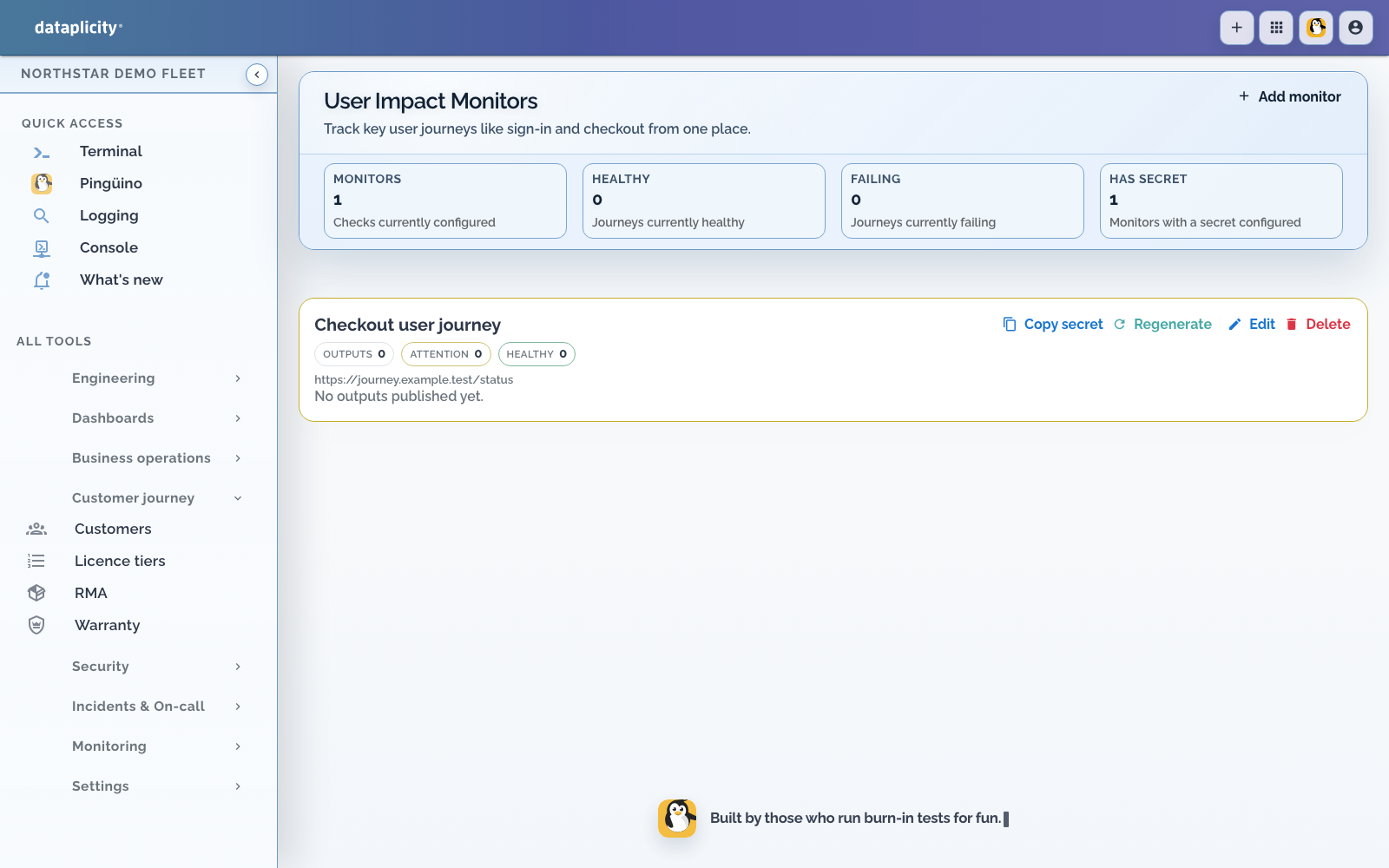
Task: Navigate to Licence tiers
Action: click(120, 561)
